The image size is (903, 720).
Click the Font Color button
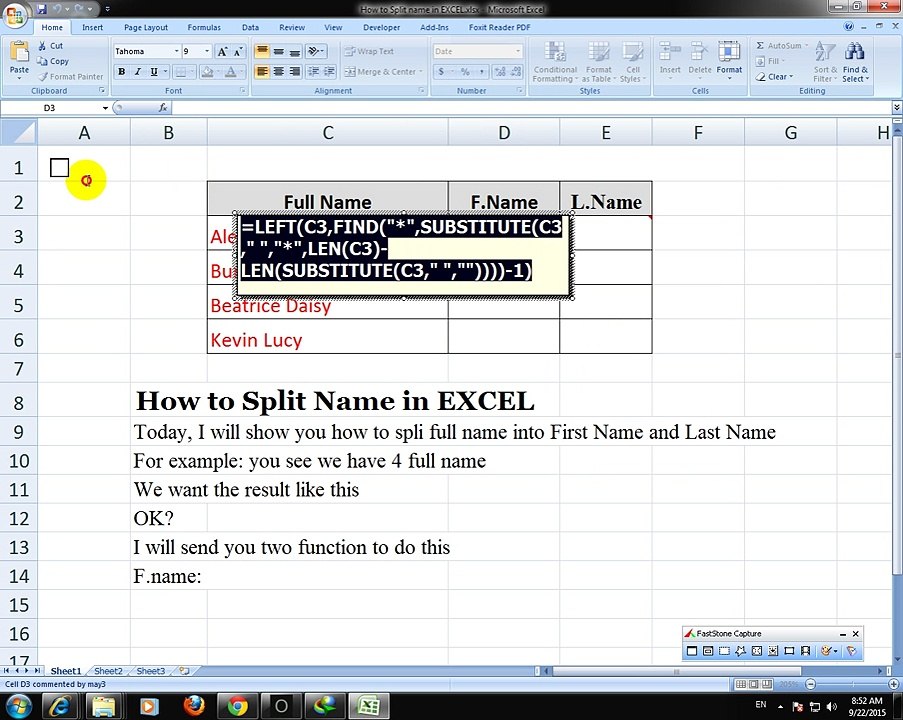tap(230, 71)
